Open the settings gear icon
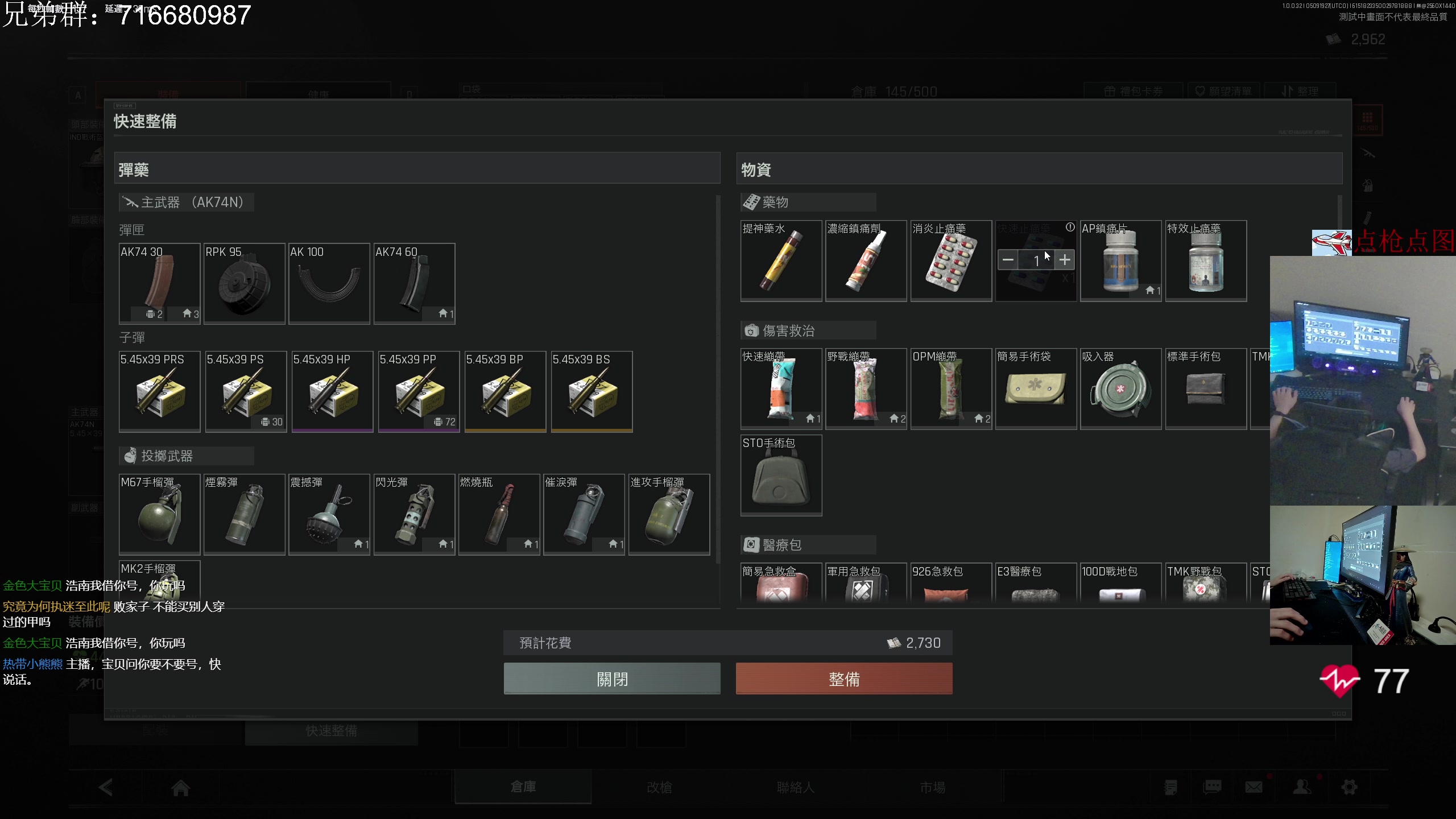1456x819 pixels. pos(1349,787)
